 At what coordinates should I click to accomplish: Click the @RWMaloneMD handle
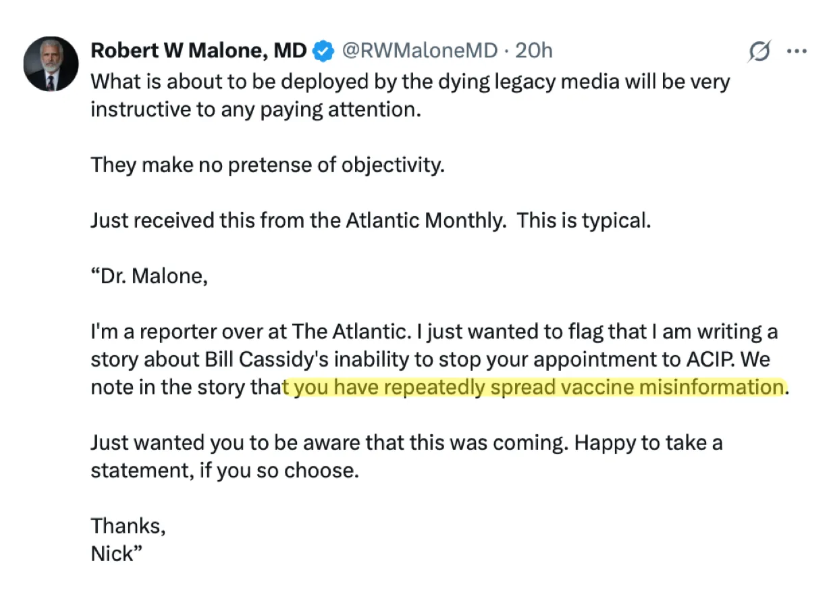[421, 50]
